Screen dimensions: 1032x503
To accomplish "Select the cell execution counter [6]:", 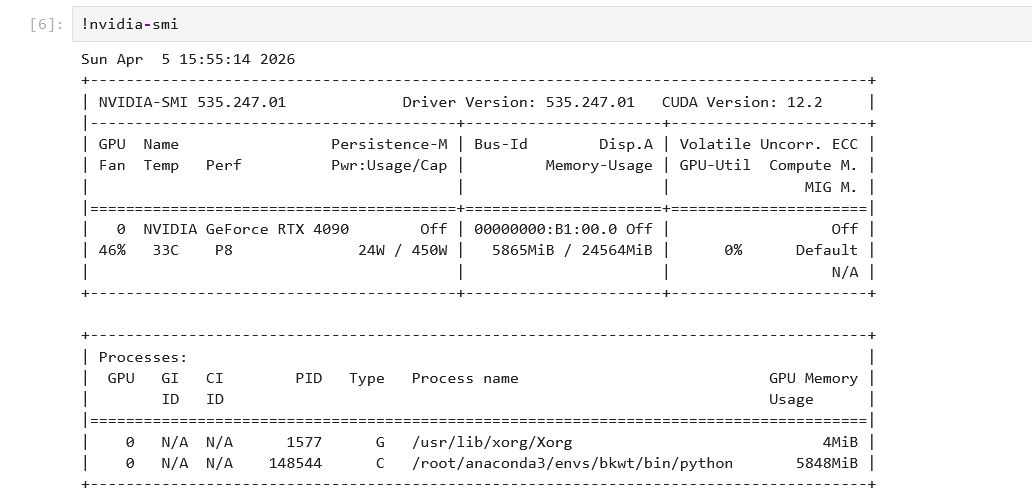I will [47, 25].
